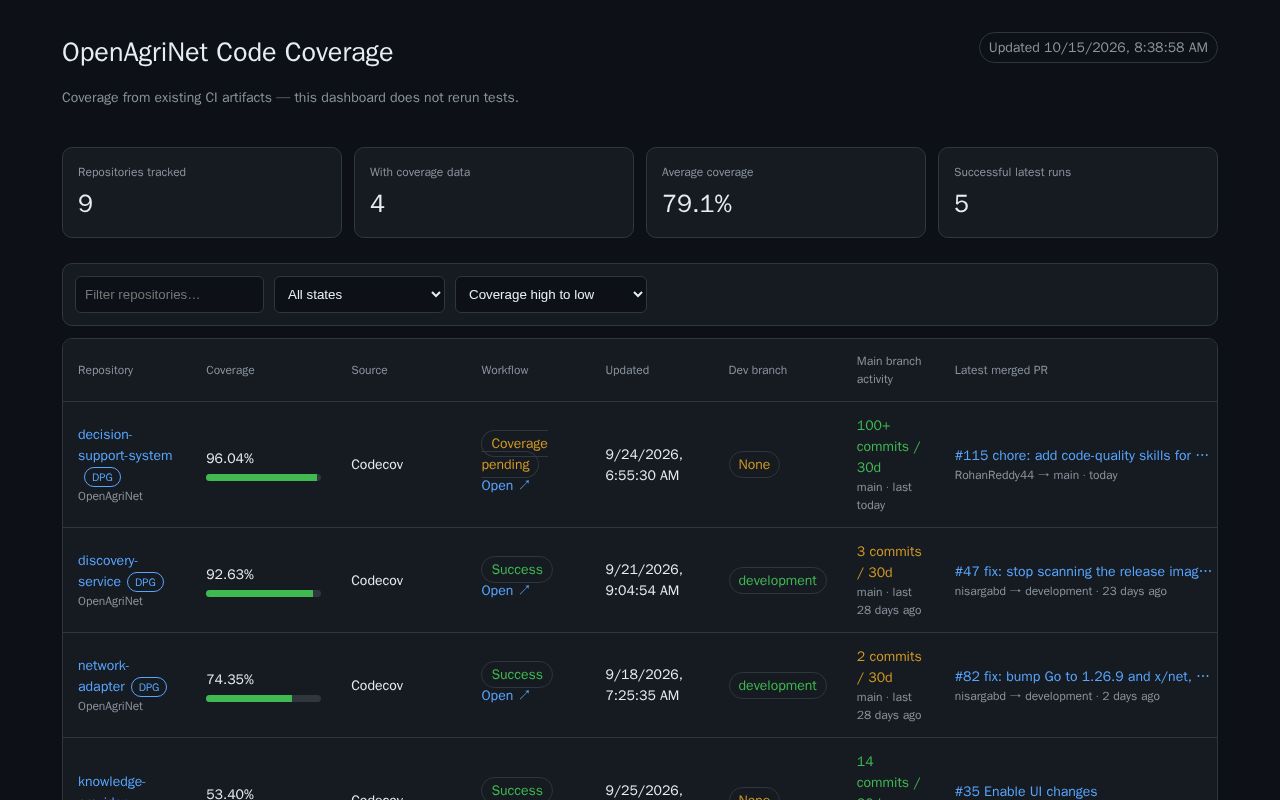Click 100+ commits / 30d activity text
The height and width of the screenshot is (800, 1280).
(888, 446)
